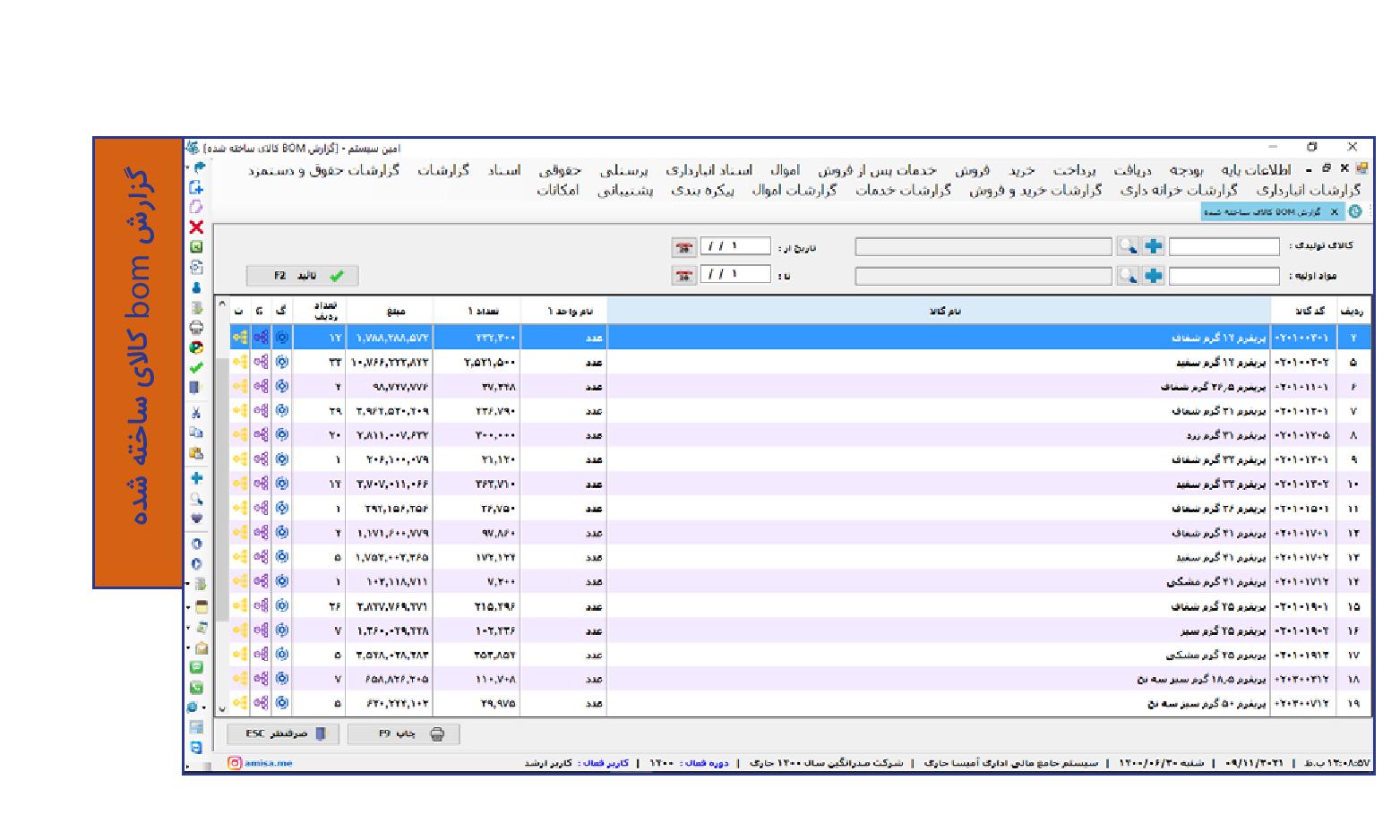1400x840 pixels.
Task: Click the purple hierarchy icon in first row
Action: [x=261, y=338]
